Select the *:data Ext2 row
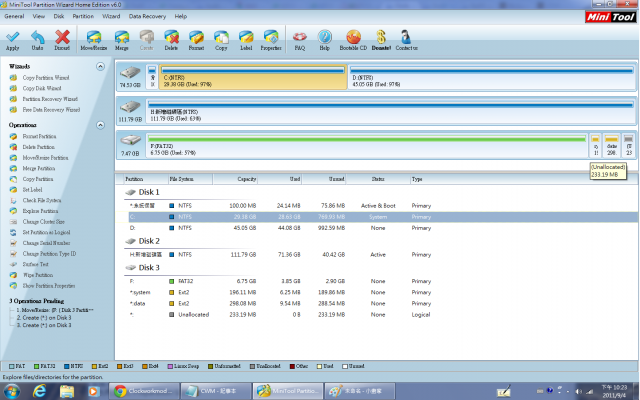Screen dimensions: 640x400 click(x=383, y=303)
